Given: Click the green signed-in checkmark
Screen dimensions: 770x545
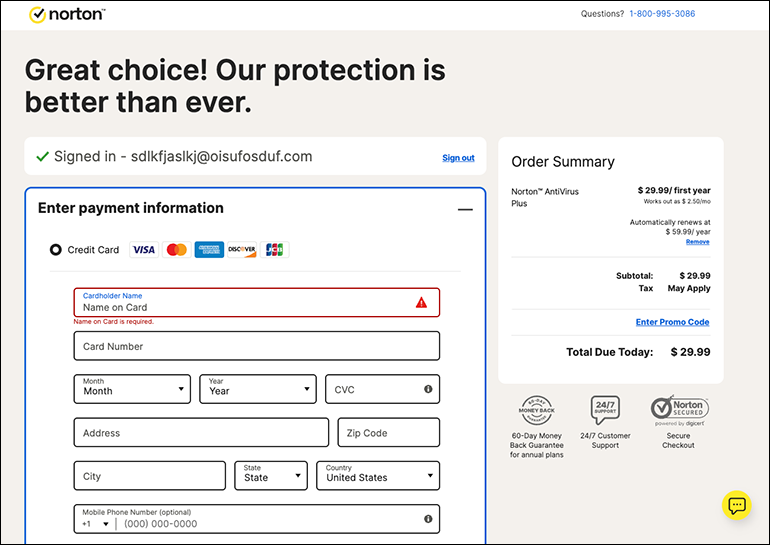Looking at the screenshot, I should (x=43, y=157).
